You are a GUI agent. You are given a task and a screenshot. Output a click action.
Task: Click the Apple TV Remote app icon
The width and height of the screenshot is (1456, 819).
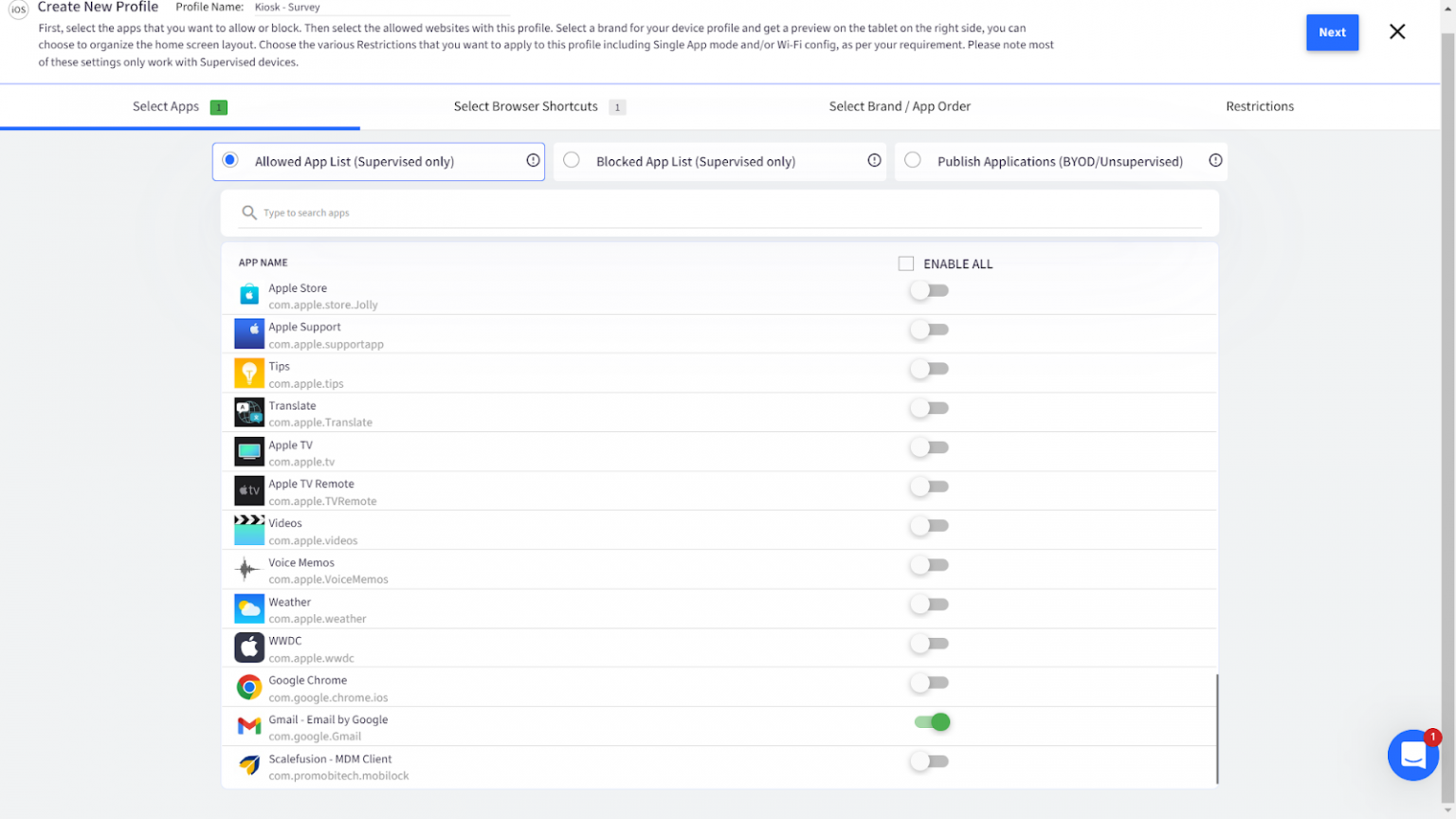tap(248, 490)
